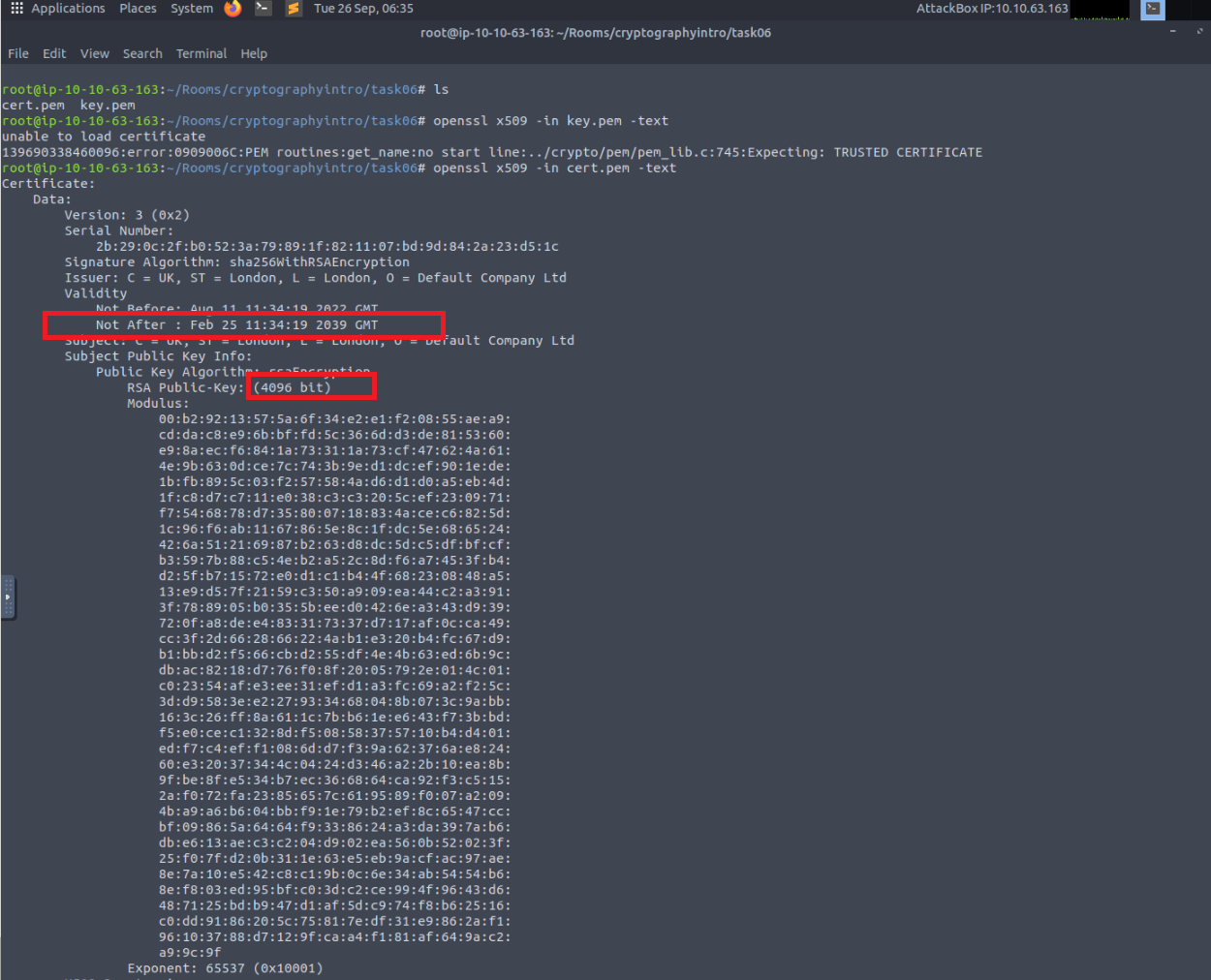Click modulus row starting '8e:f8:03:ed'
The height and width of the screenshot is (980, 1211).
click(x=335, y=890)
